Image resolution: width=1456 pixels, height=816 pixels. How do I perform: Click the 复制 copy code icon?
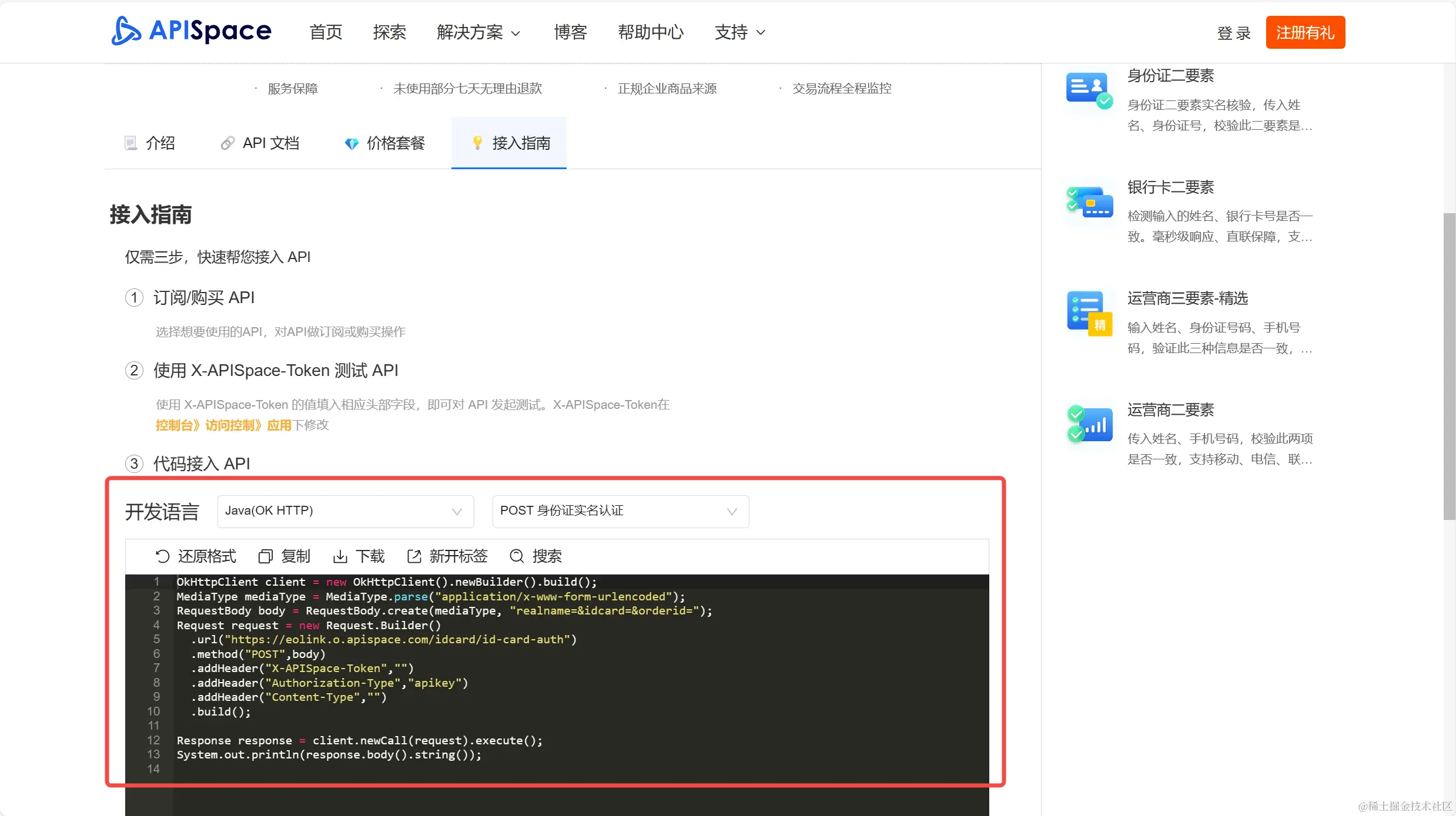coord(266,556)
